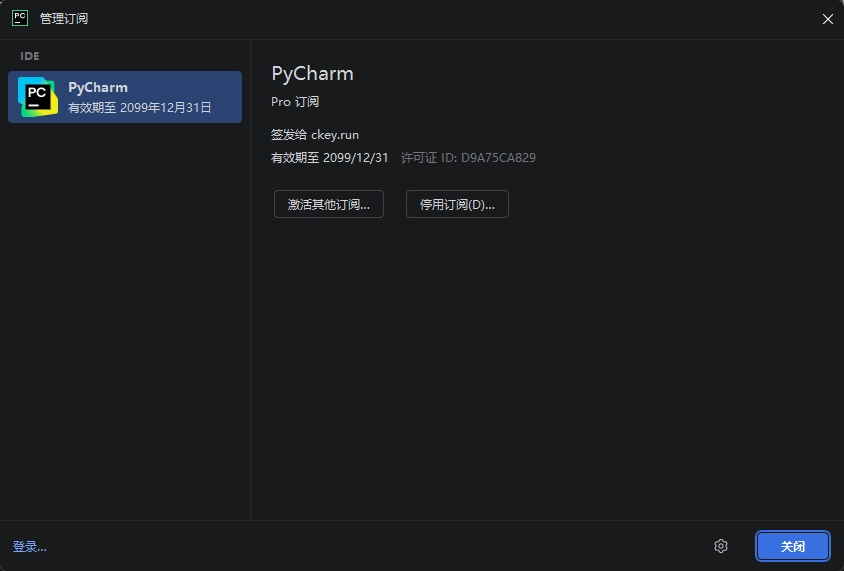Select PyCharm entry in IDE list

click(125, 97)
